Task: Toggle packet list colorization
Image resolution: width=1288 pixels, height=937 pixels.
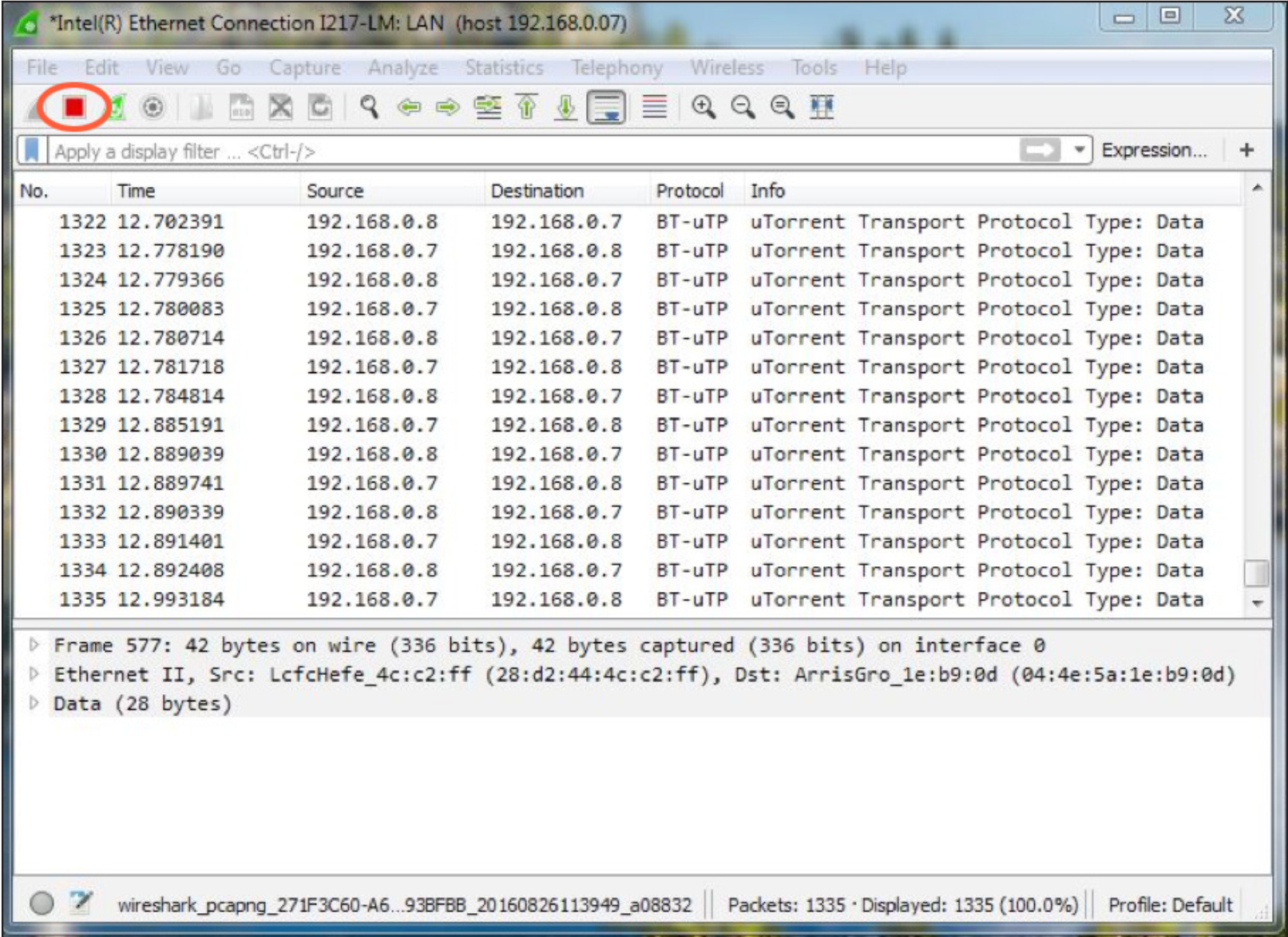Action: click(656, 108)
